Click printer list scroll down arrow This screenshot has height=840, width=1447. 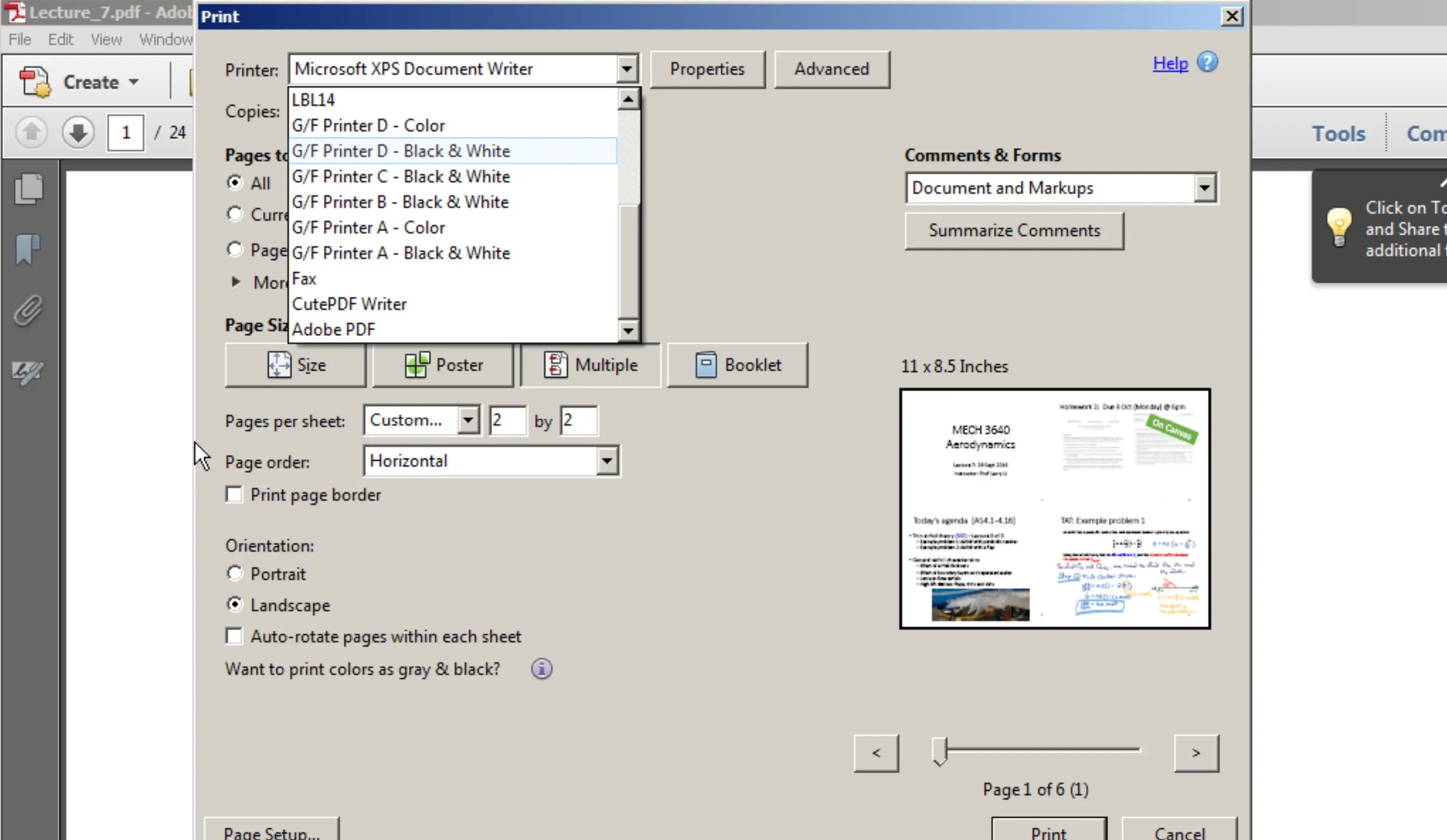pos(628,330)
